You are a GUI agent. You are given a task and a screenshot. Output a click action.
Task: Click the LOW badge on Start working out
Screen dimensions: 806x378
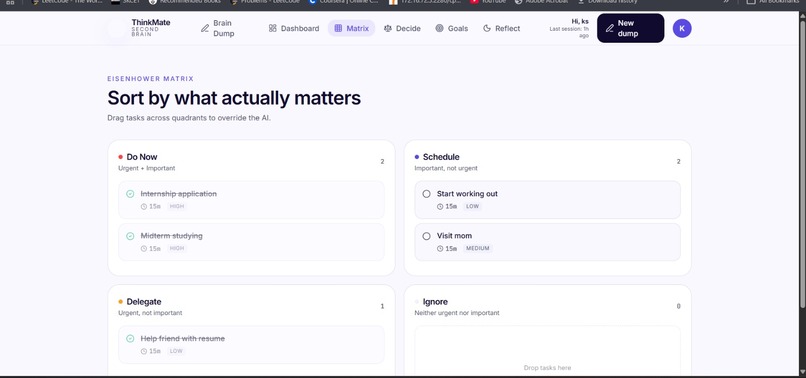click(472, 206)
